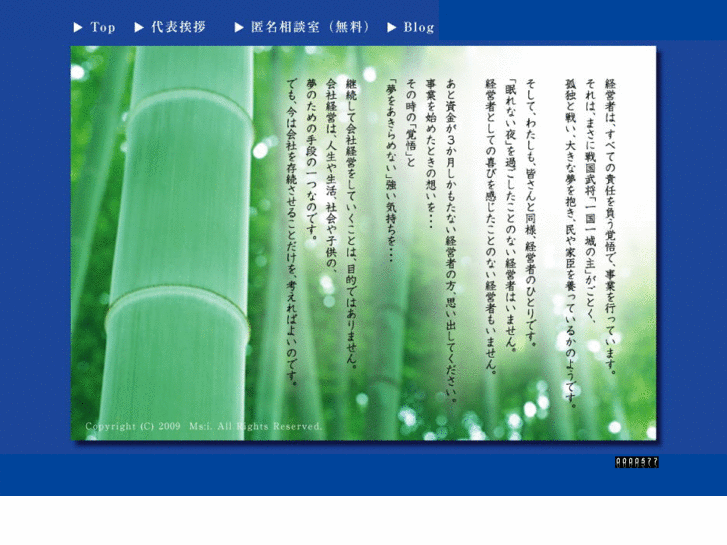Click the line その時の「覚悟」と
This screenshot has height=545, width=727.
(x=411, y=123)
